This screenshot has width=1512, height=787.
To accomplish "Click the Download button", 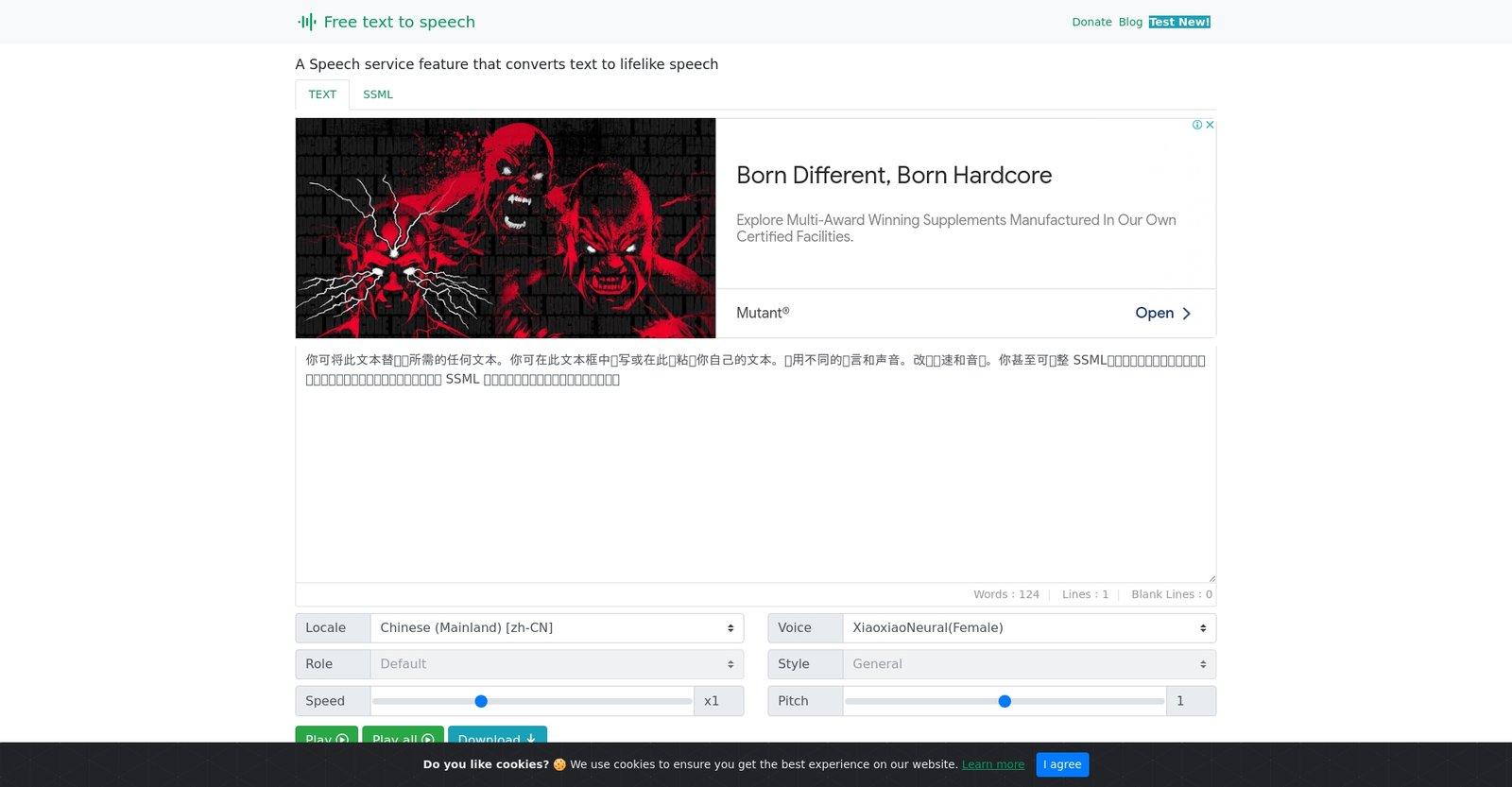I will tap(497, 736).
